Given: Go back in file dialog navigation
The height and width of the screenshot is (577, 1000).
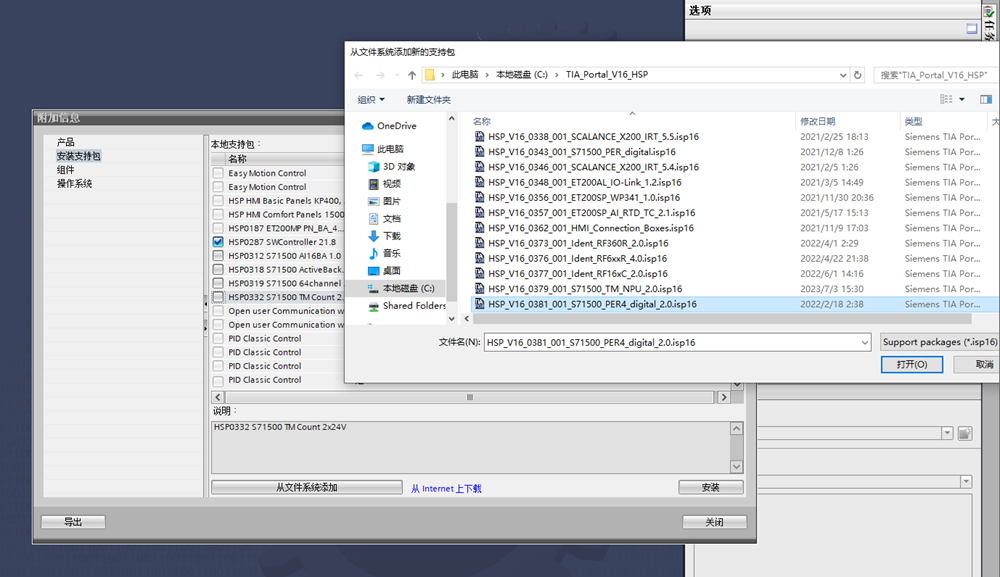Looking at the screenshot, I should tap(358, 75).
